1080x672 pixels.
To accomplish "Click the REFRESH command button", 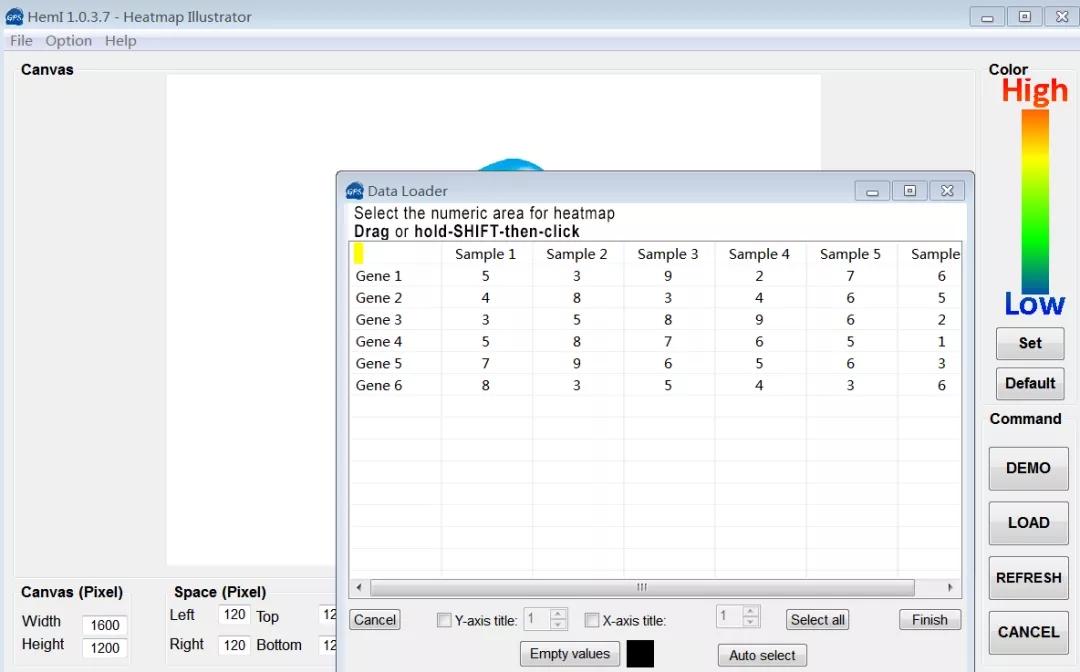I will point(1028,578).
